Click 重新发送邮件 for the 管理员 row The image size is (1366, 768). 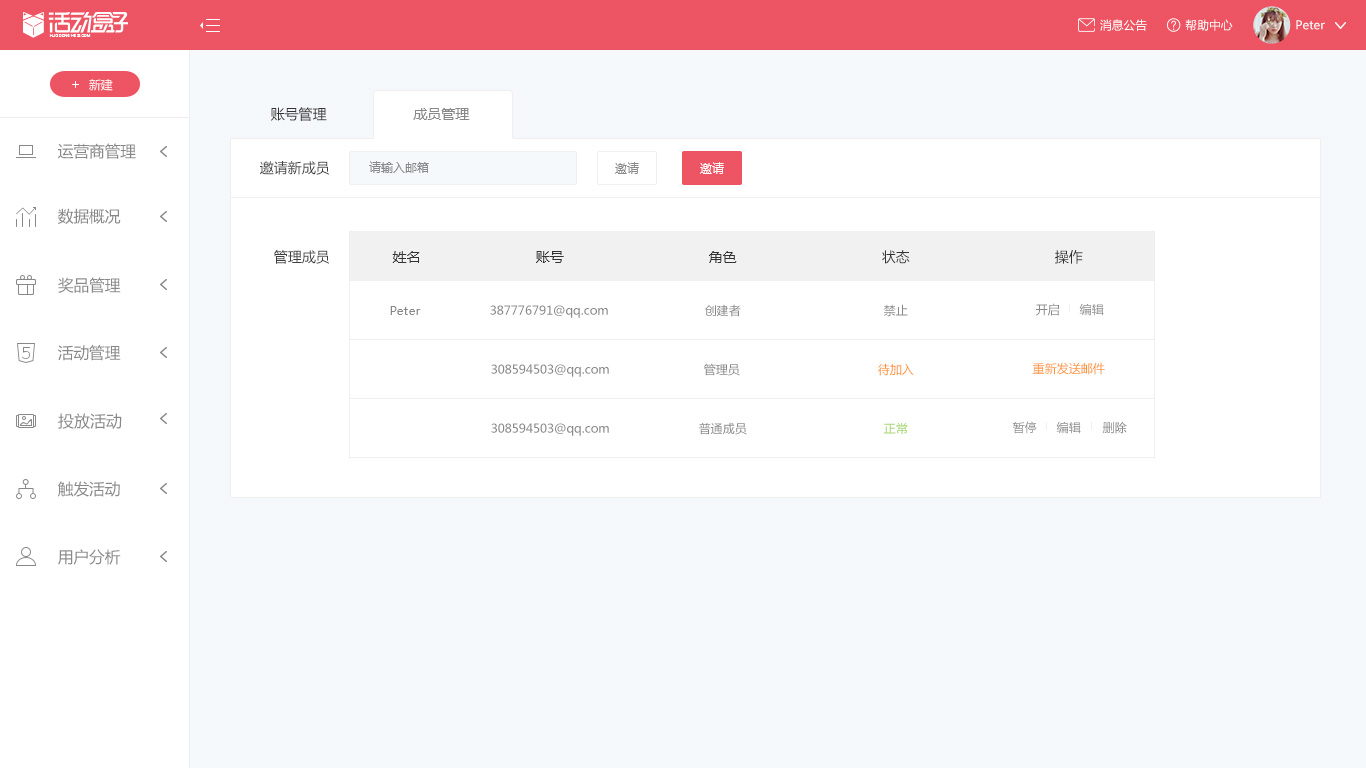(x=1068, y=369)
